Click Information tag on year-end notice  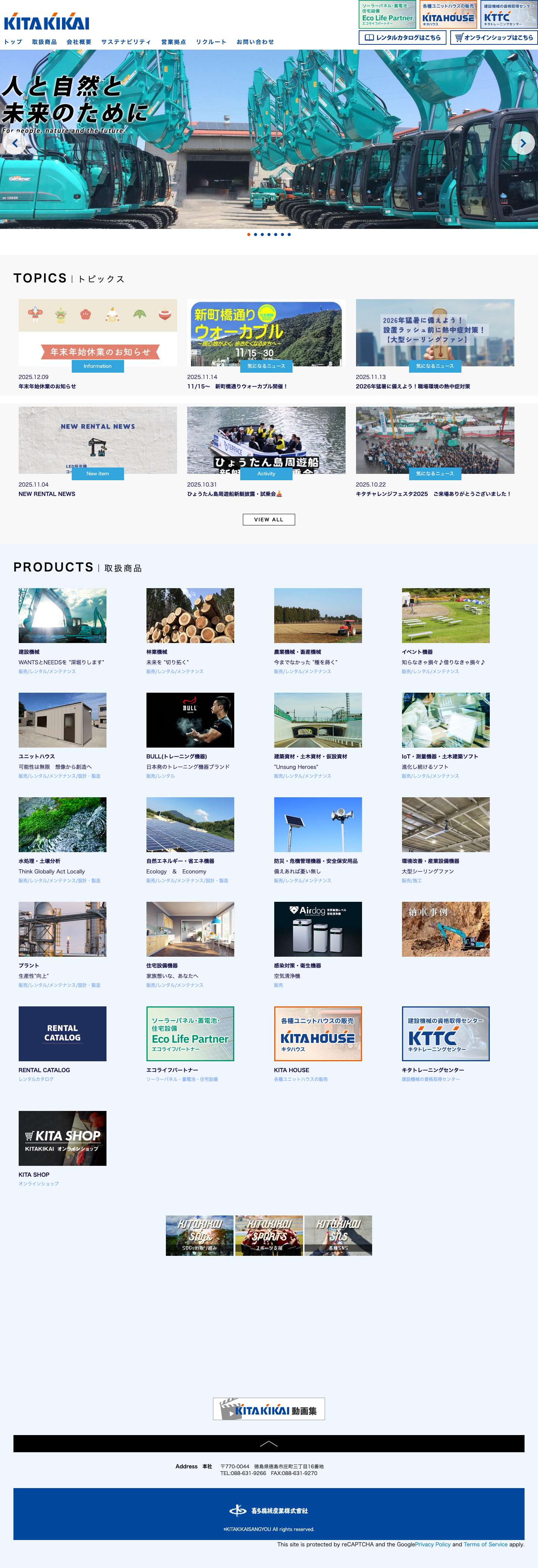pos(98,366)
